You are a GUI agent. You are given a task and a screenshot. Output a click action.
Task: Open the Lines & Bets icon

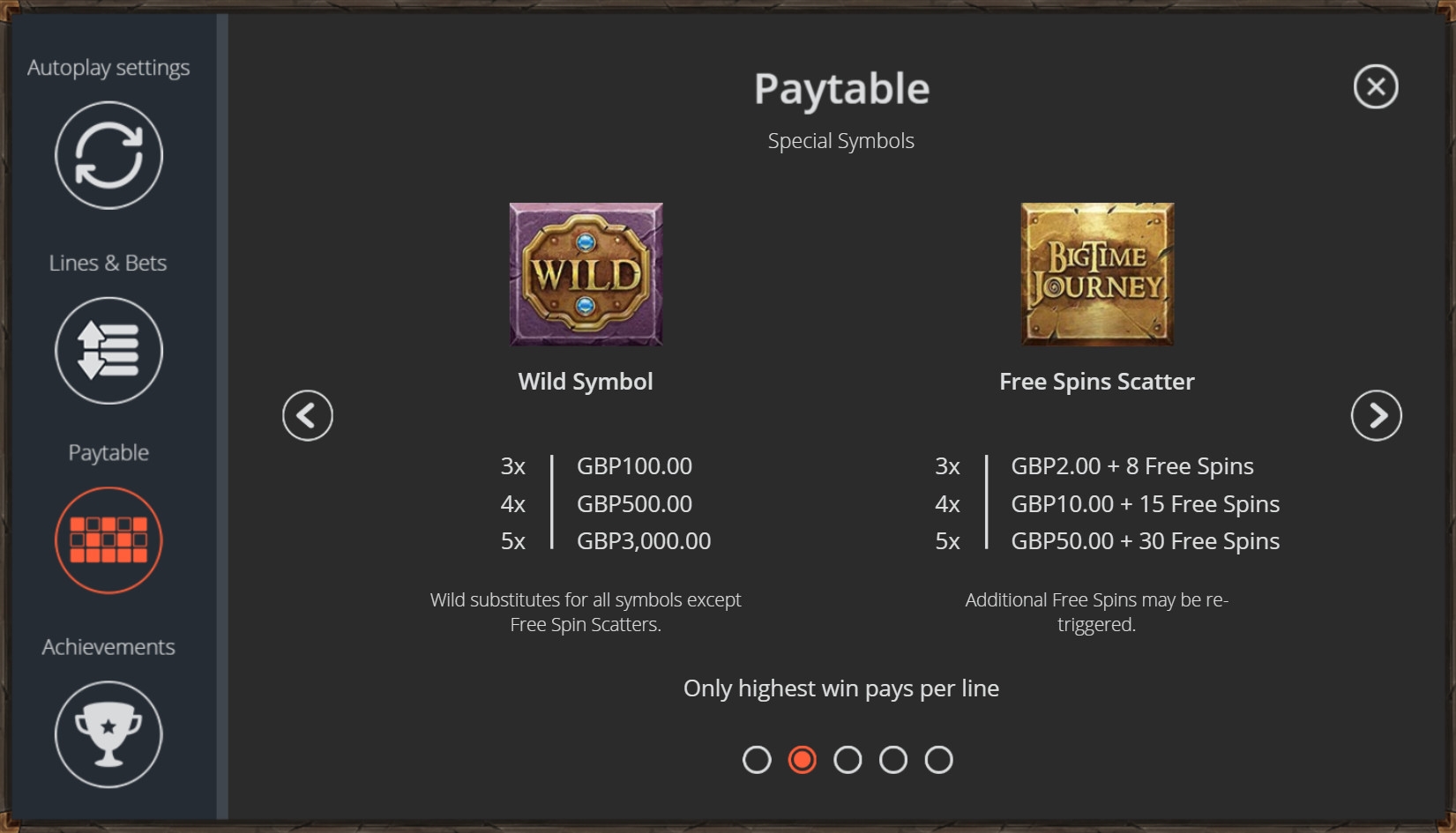click(108, 351)
